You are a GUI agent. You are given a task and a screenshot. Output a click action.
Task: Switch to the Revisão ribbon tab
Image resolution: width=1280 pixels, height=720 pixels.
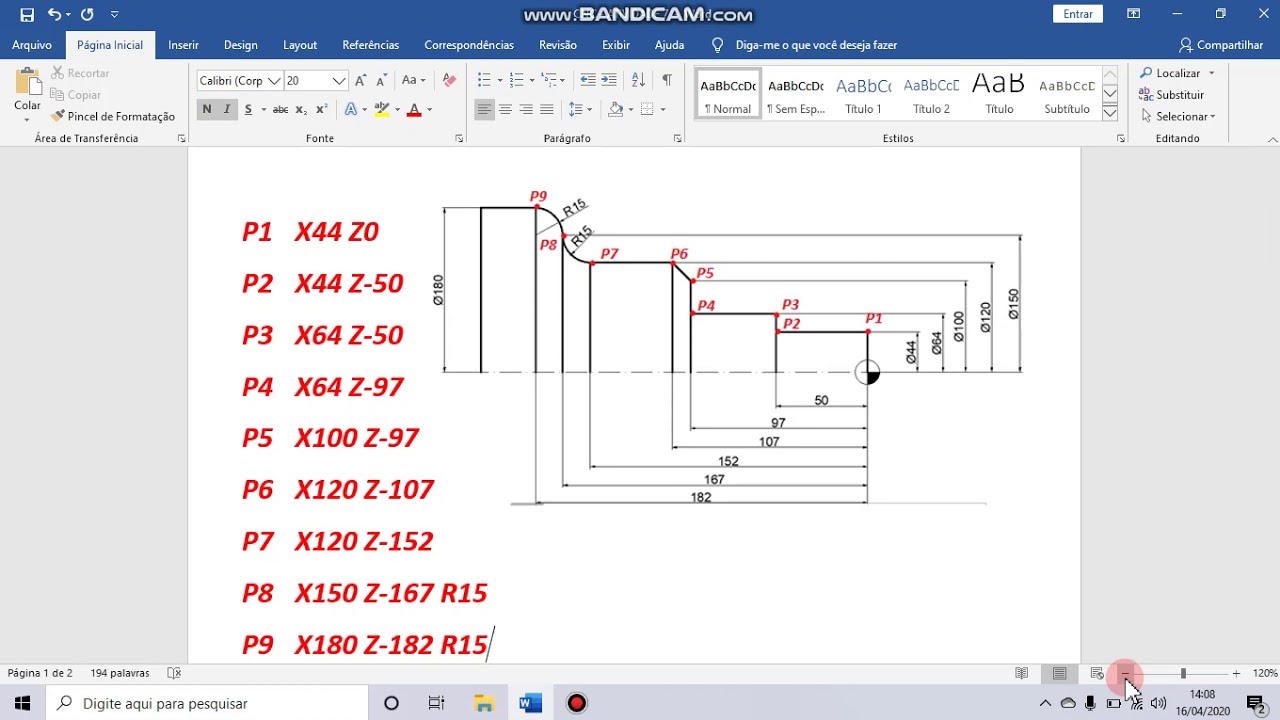tap(558, 45)
